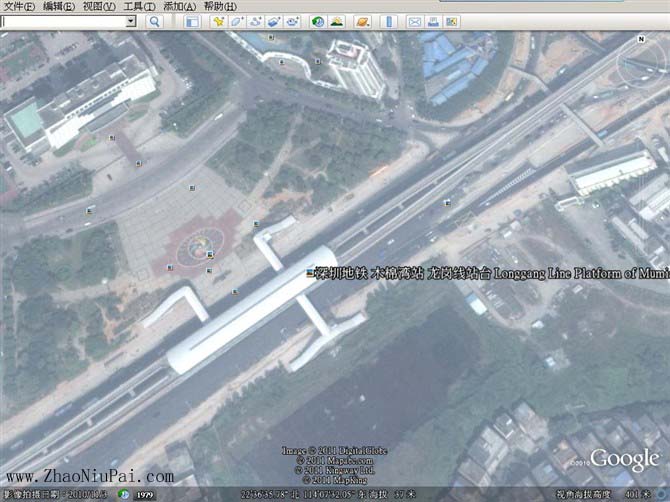Image resolution: width=670 pixels, height=502 pixels.
Task: Click the N marker on the compass
Action: point(641,39)
